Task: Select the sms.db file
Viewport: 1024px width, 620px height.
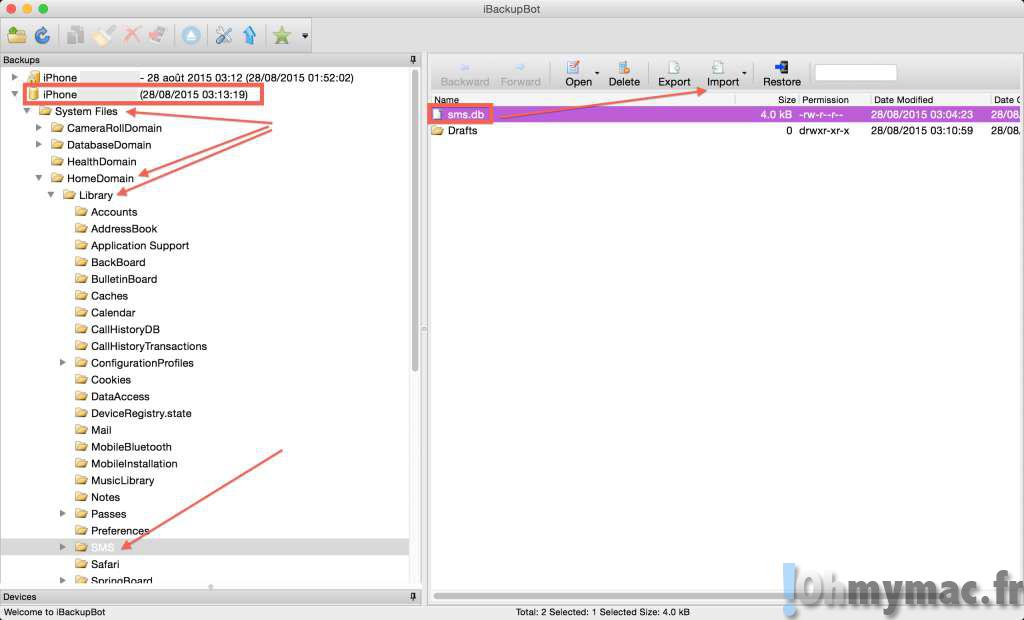Action: coord(465,114)
